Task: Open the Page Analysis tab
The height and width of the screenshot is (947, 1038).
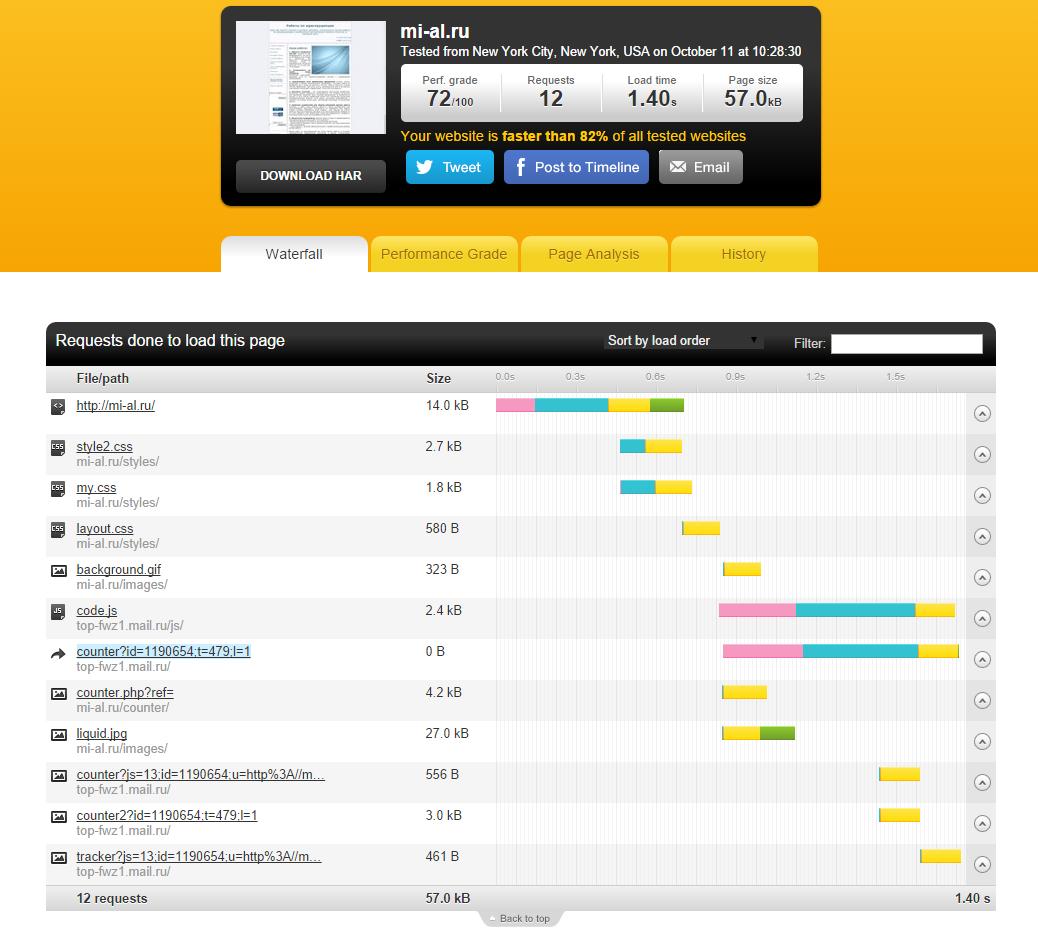Action: click(x=594, y=254)
